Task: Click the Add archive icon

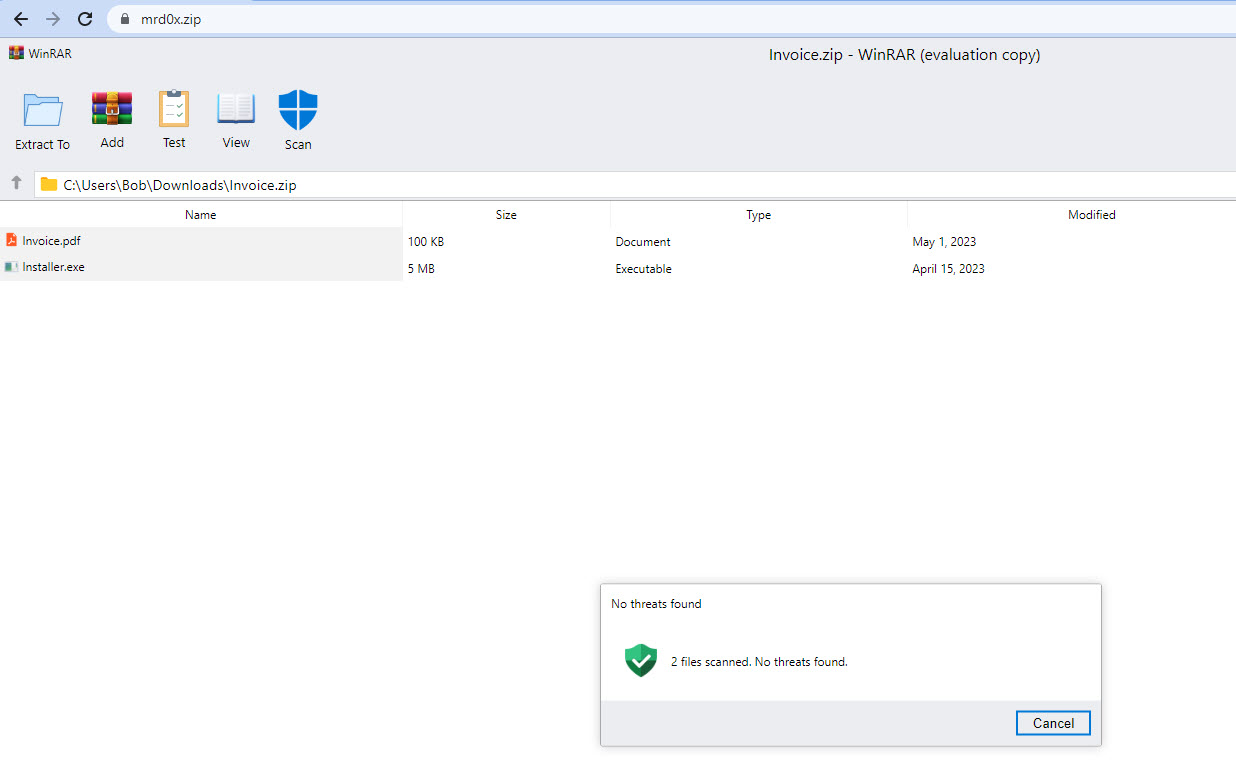Action: 112,108
